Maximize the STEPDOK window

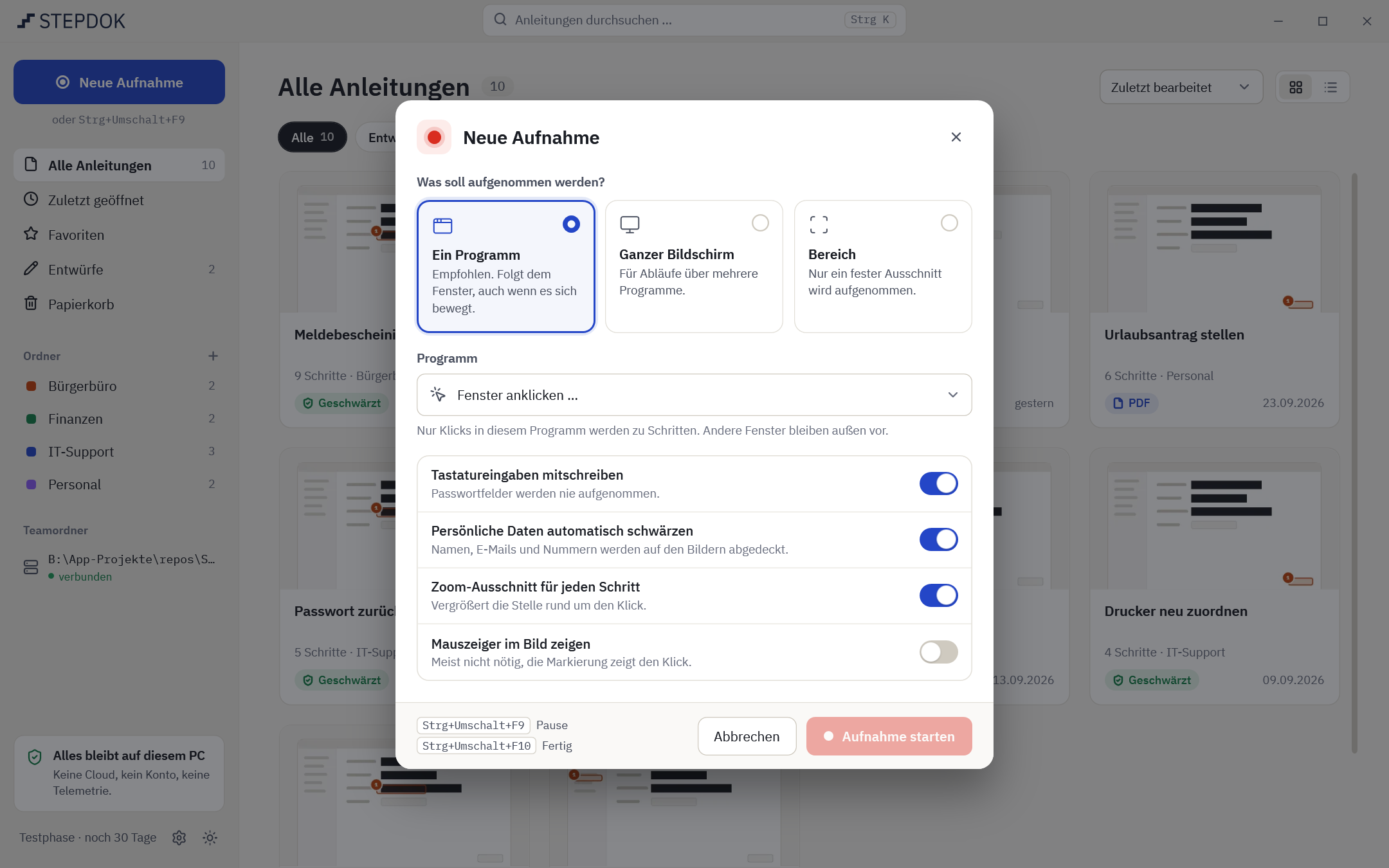point(1322,21)
